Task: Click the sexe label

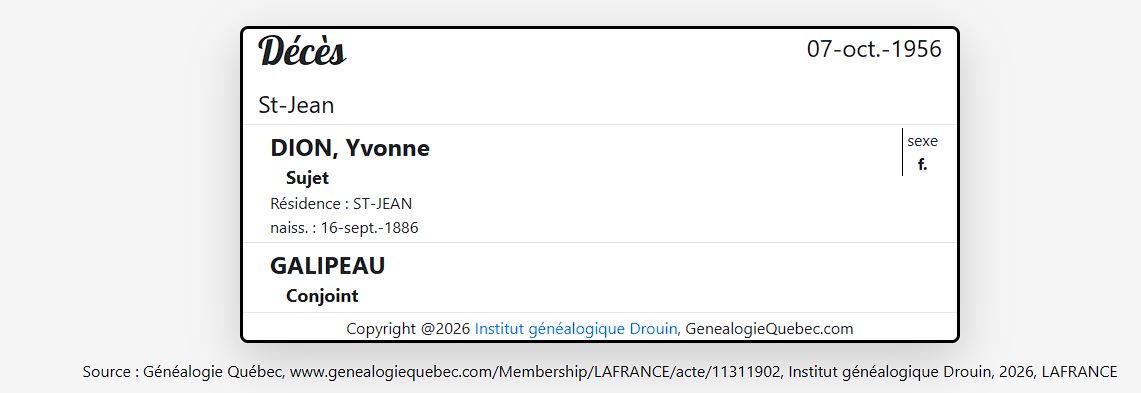Action: [x=922, y=142]
